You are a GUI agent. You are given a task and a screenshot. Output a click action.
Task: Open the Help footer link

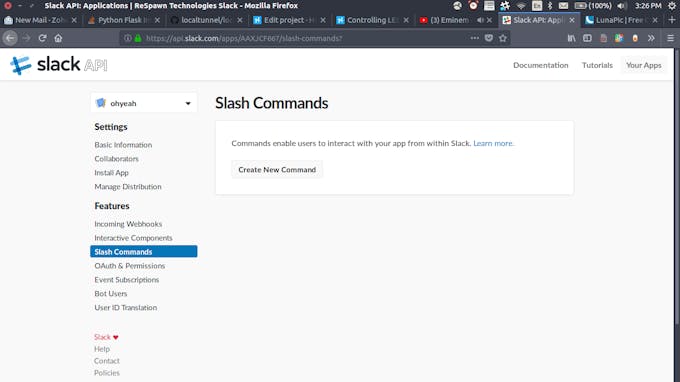(x=101, y=349)
